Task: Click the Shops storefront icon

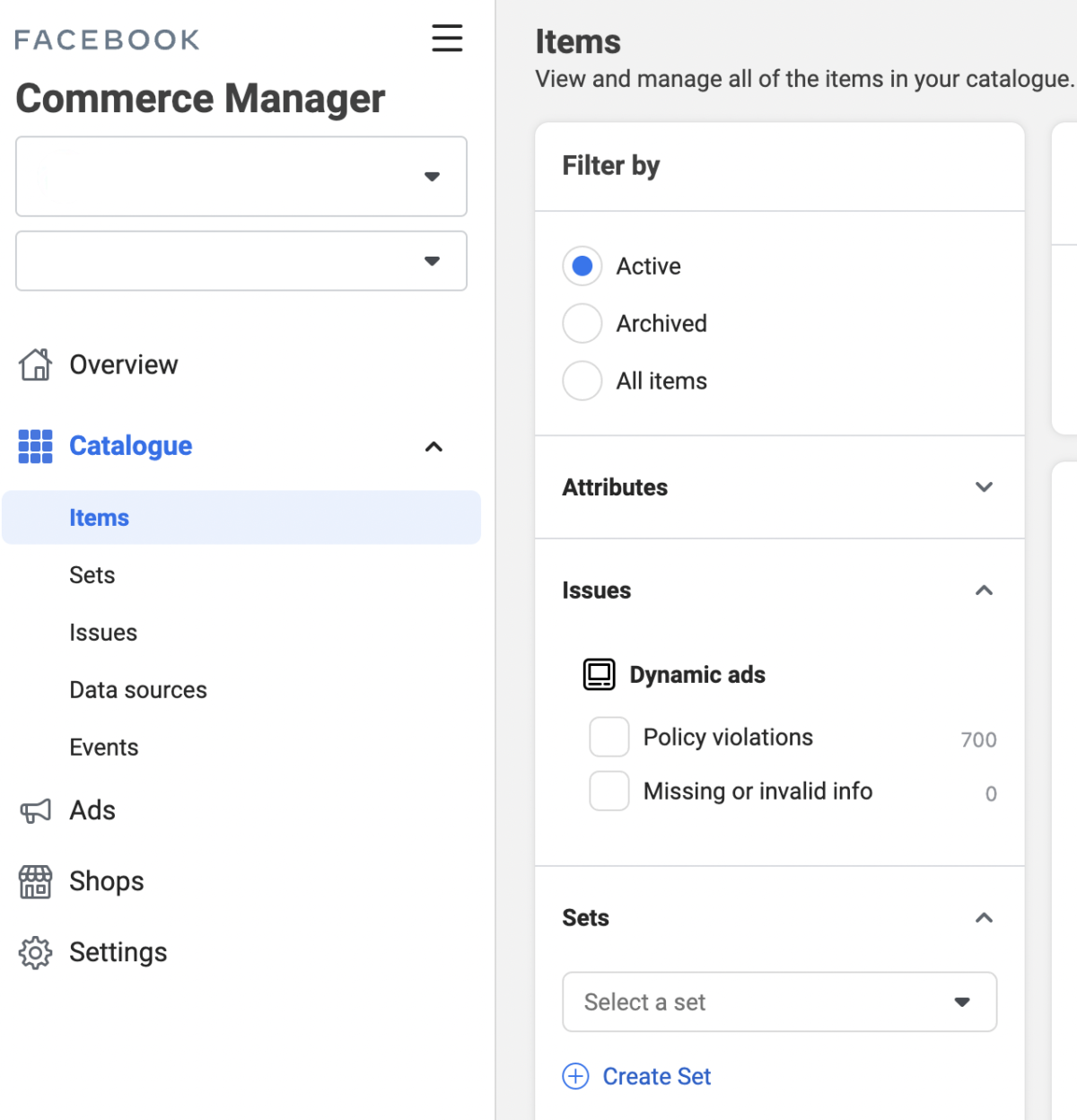Action: click(x=35, y=881)
